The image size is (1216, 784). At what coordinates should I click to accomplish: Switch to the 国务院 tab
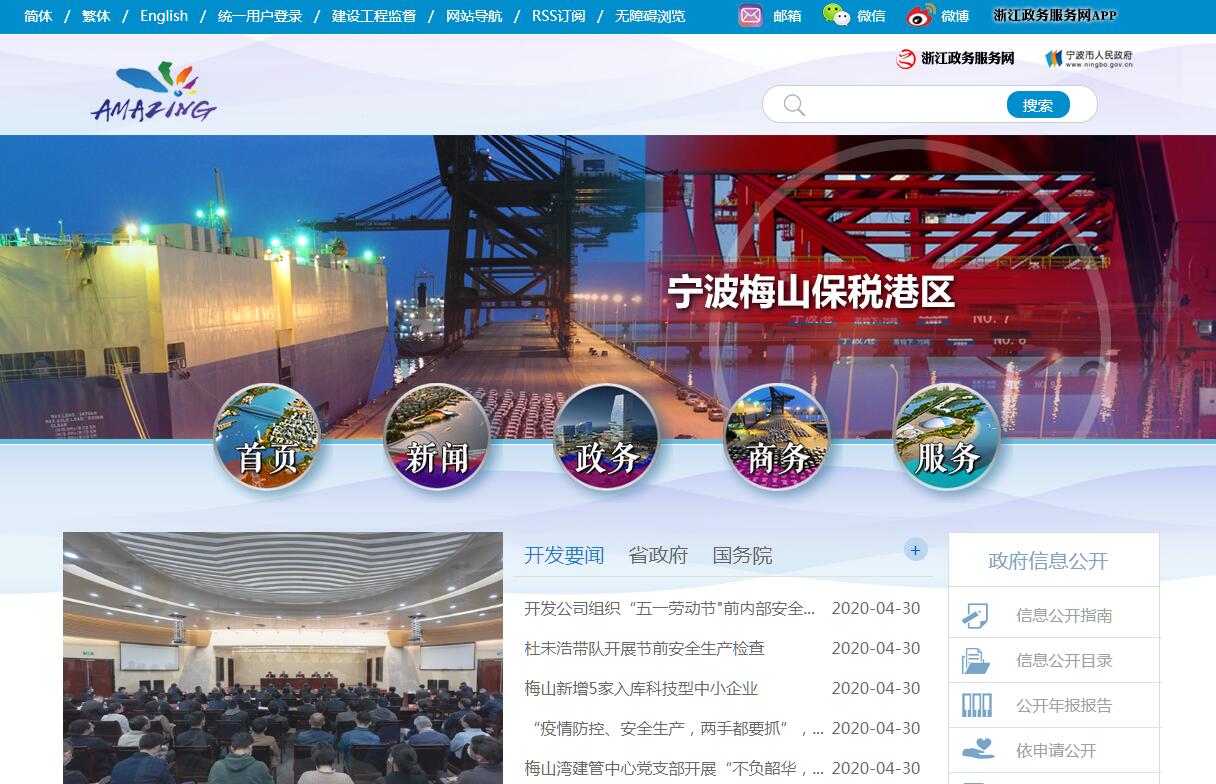click(742, 556)
